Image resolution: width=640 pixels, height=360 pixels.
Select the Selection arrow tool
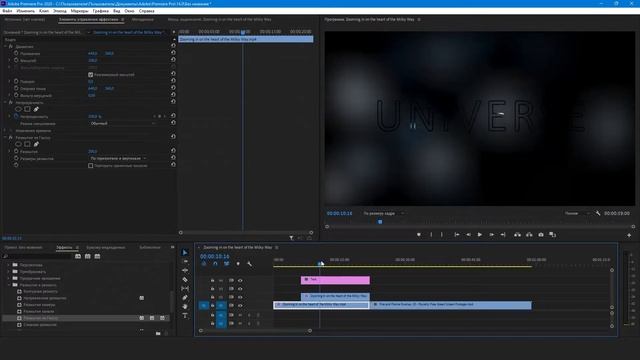click(185, 252)
